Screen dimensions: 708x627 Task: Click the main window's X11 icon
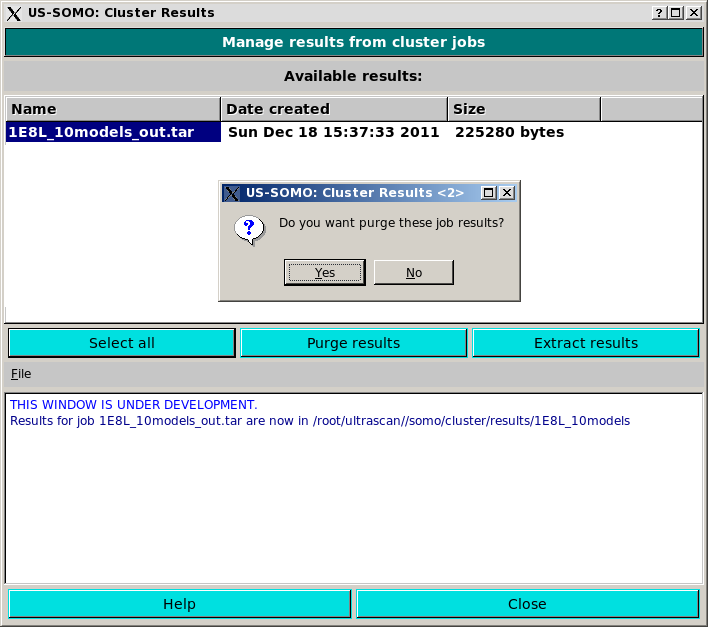(x=14, y=14)
